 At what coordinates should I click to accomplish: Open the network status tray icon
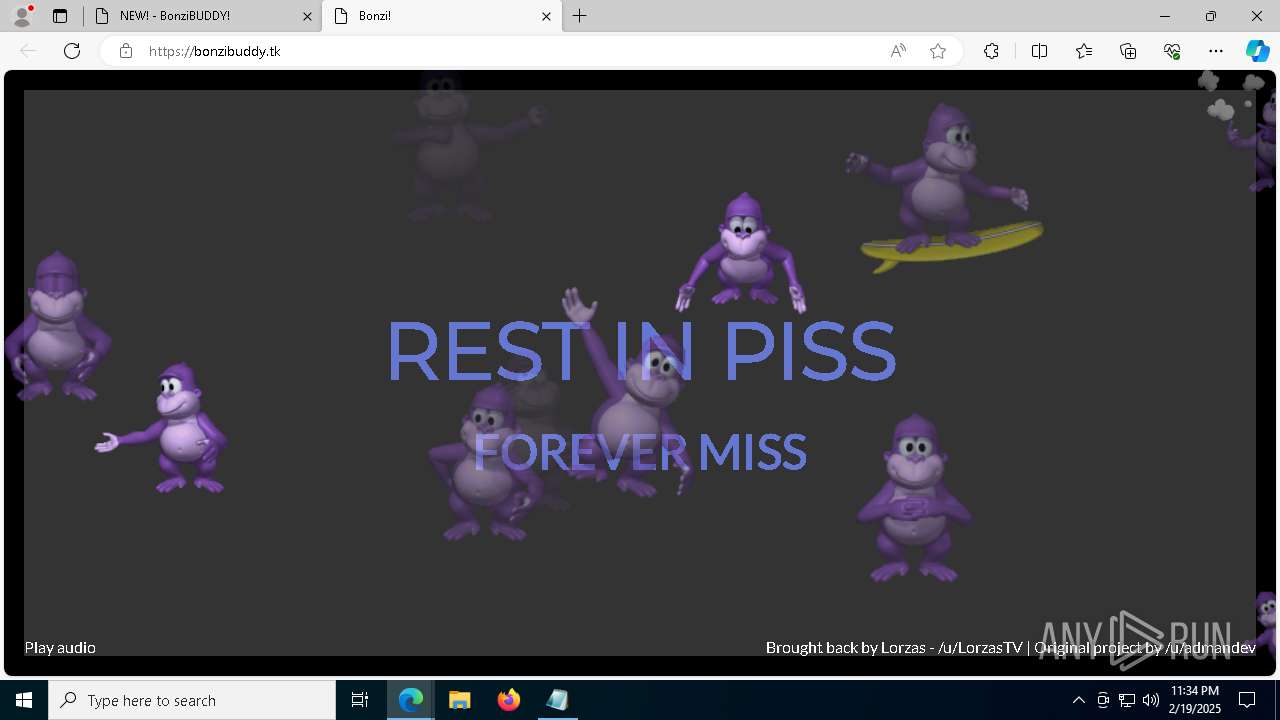(1127, 700)
